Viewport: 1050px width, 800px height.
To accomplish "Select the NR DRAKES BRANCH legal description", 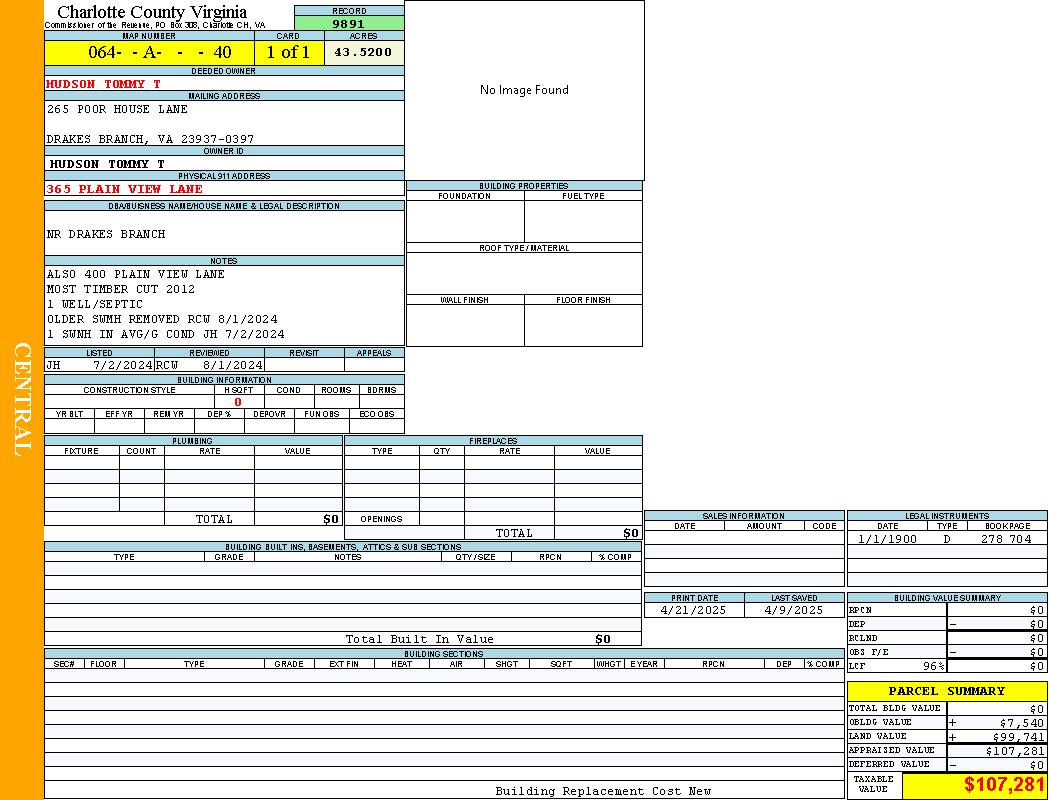I will pyautogui.click(x=106, y=234).
